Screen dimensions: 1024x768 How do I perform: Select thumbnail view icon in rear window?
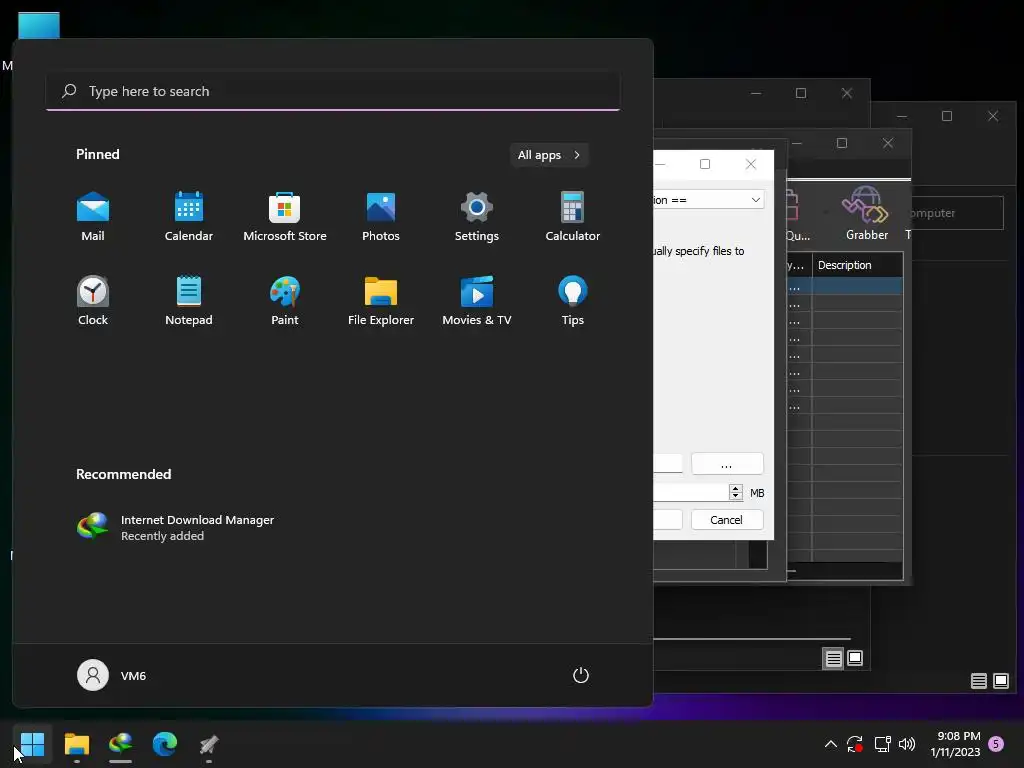(x=1000, y=681)
